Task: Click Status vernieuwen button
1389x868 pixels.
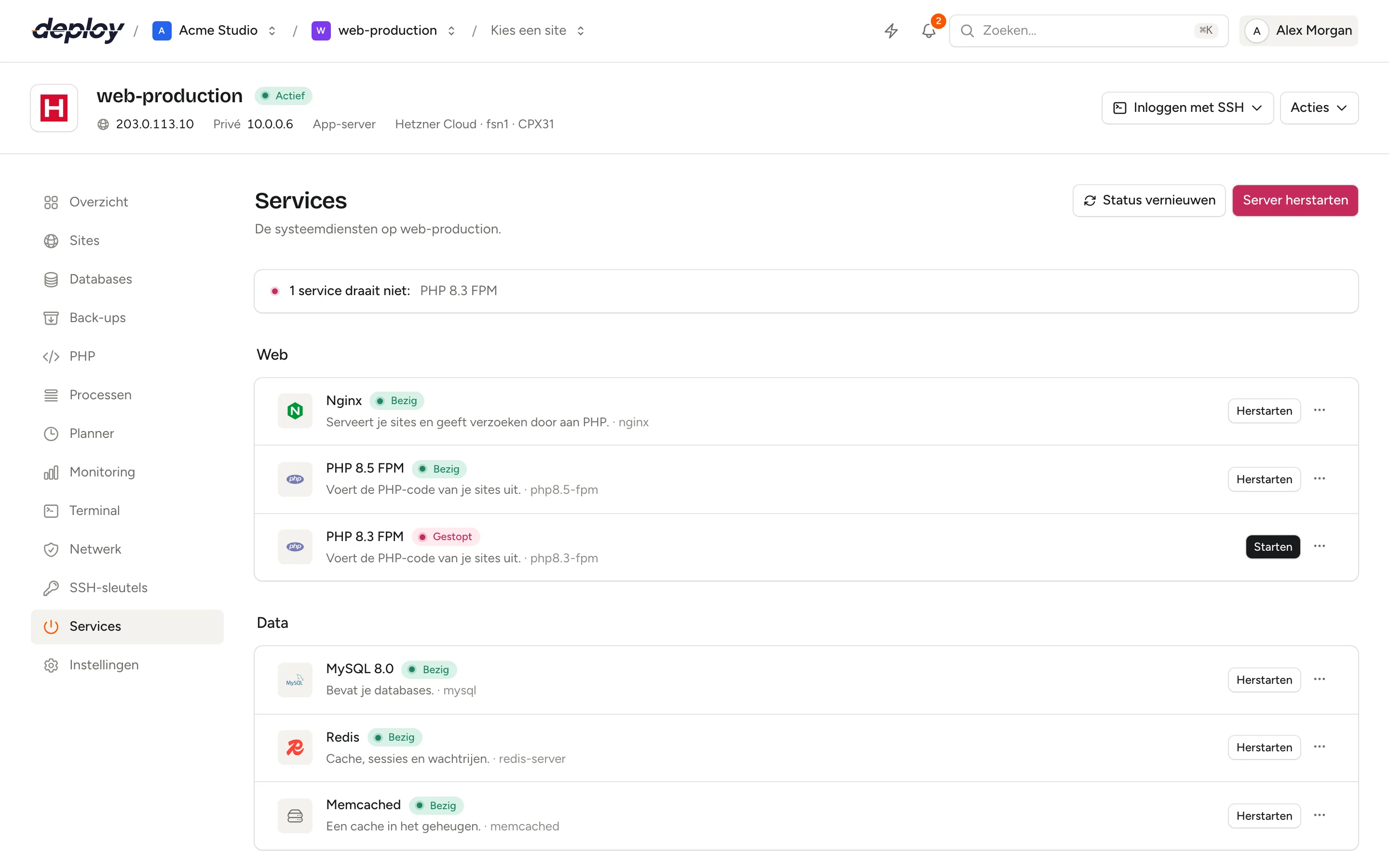Action: [x=1149, y=200]
